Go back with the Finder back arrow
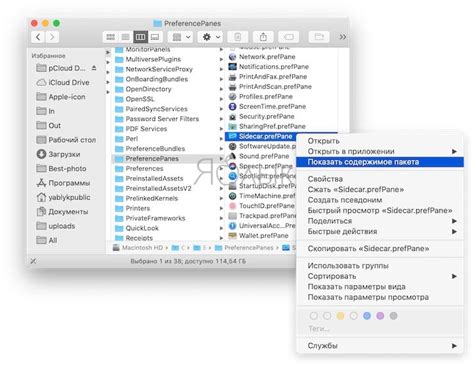The width and height of the screenshot is (474, 366). (38, 37)
